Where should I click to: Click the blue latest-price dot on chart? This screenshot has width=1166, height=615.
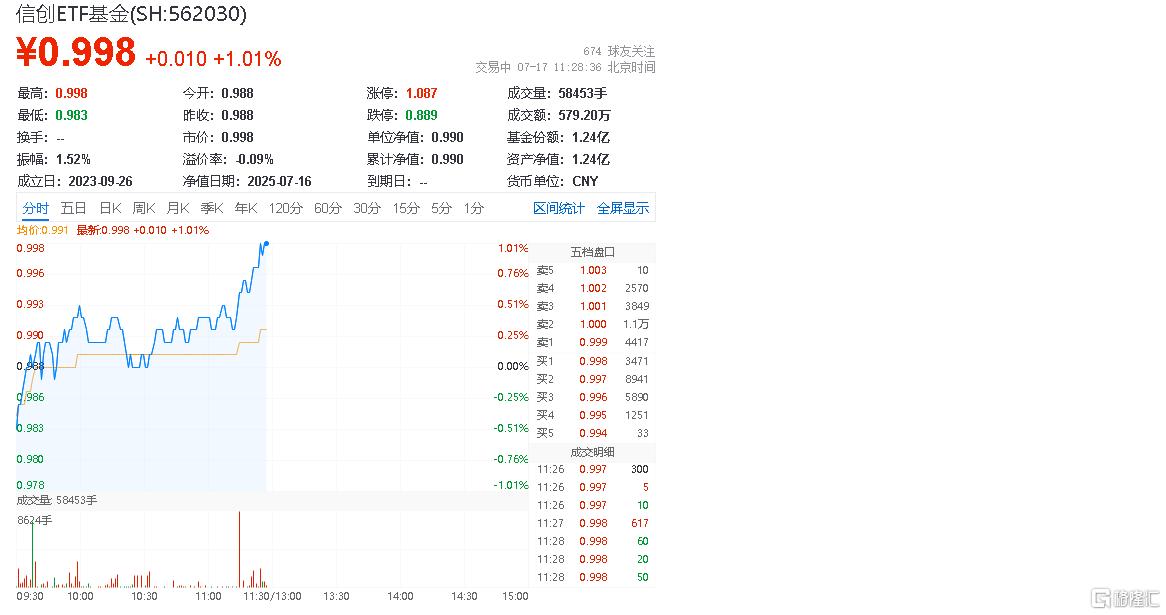266,243
